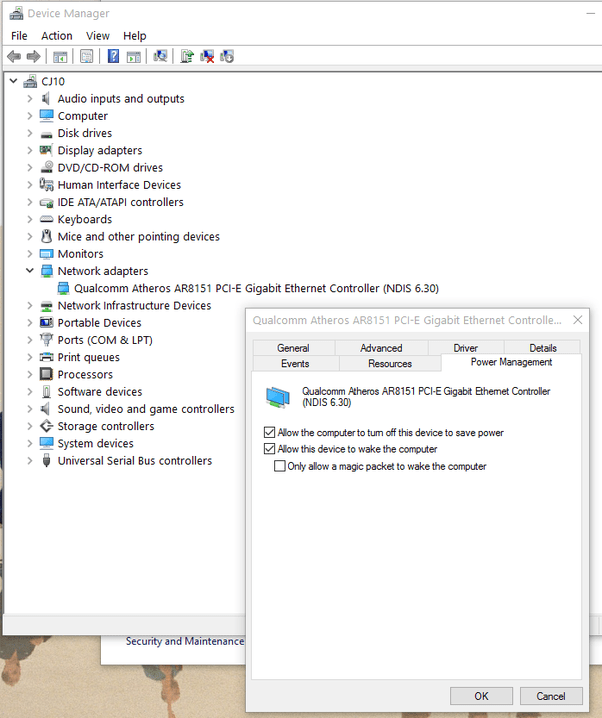The width and height of the screenshot is (602, 718).
Task: Expand the System devices category
Action: coord(30,443)
